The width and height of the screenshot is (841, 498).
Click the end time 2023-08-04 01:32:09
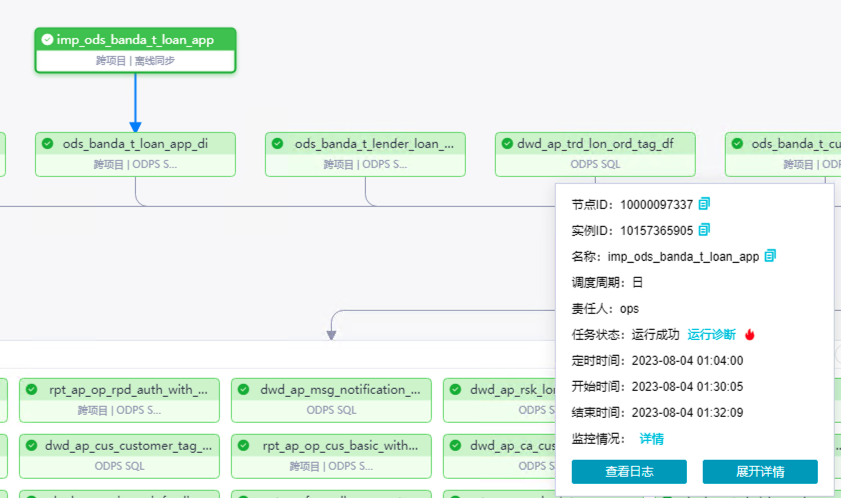coord(687,413)
